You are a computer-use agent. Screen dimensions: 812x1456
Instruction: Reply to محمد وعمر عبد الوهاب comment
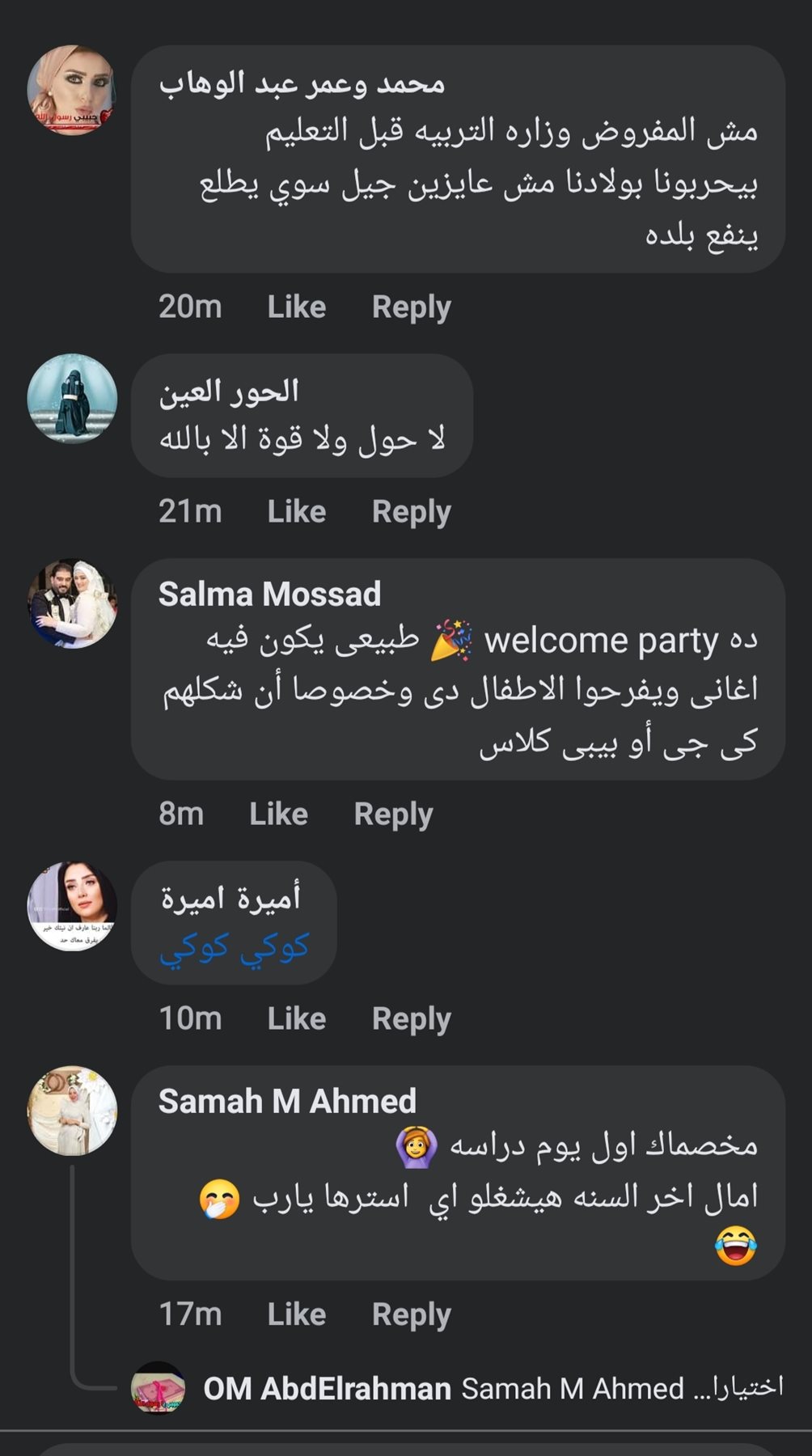point(411,307)
